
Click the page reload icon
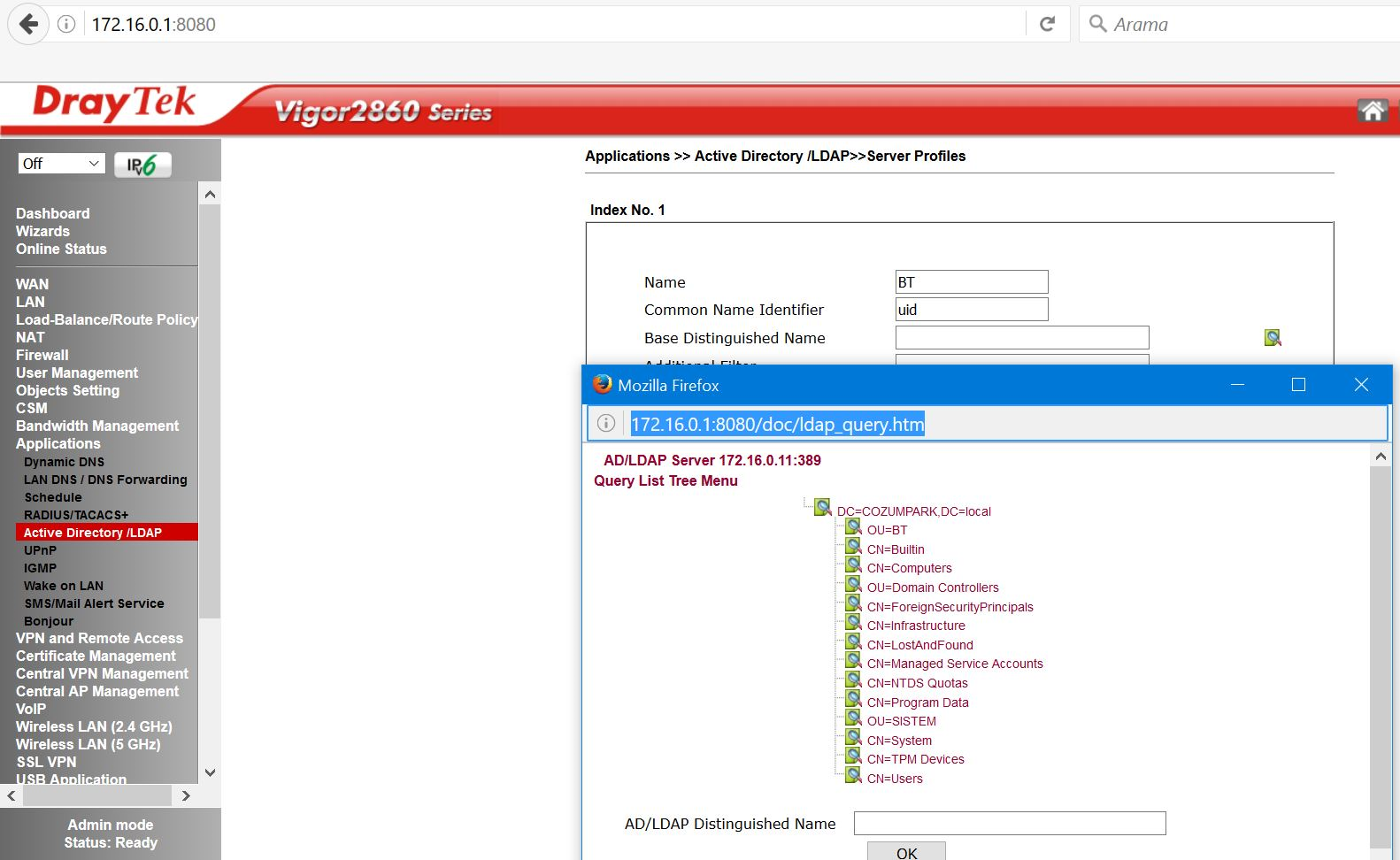[1048, 24]
